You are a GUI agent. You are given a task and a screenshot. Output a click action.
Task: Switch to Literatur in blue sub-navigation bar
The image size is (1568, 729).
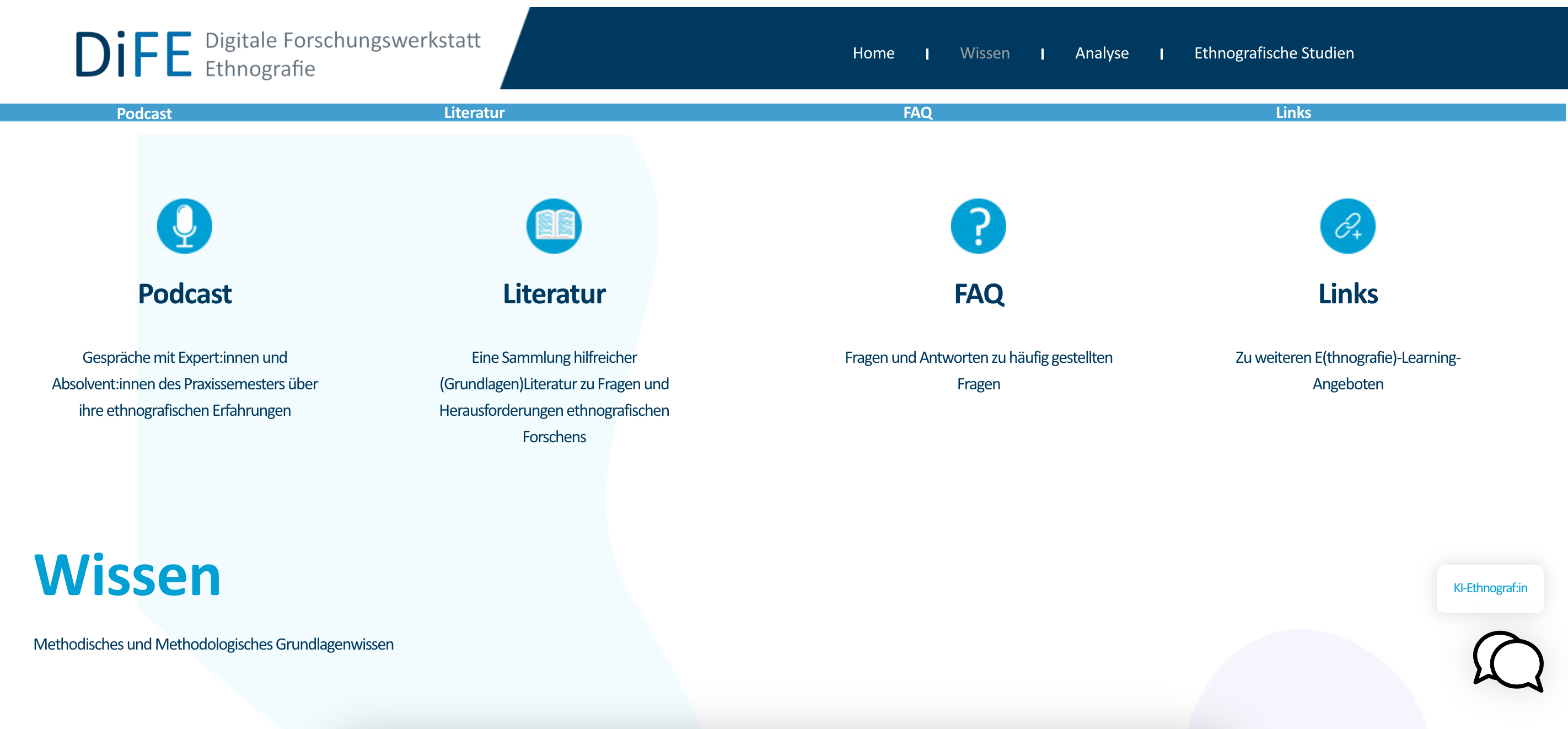(x=474, y=112)
